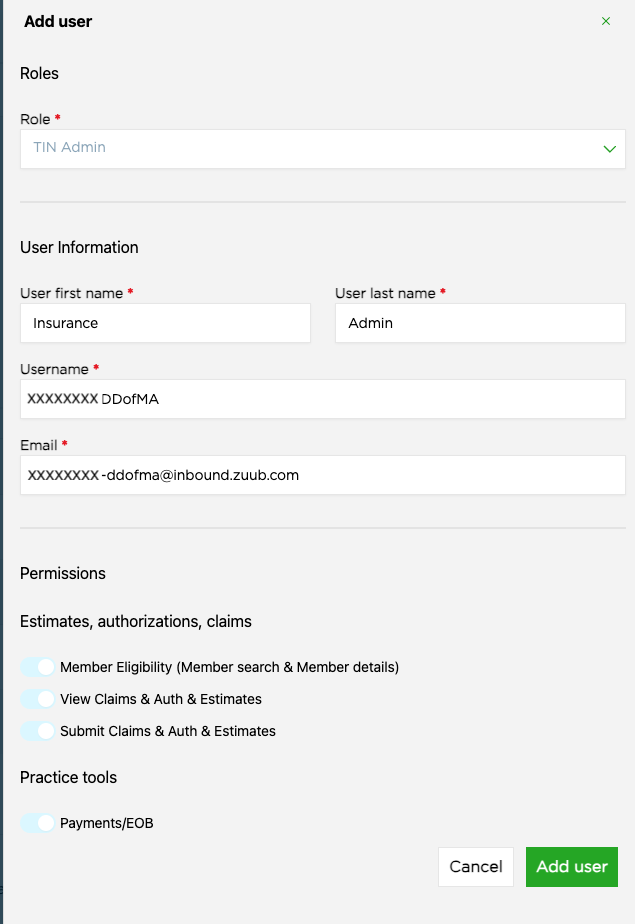The width and height of the screenshot is (635, 924).
Task: Click the Email address input field
Action: (x=322, y=475)
